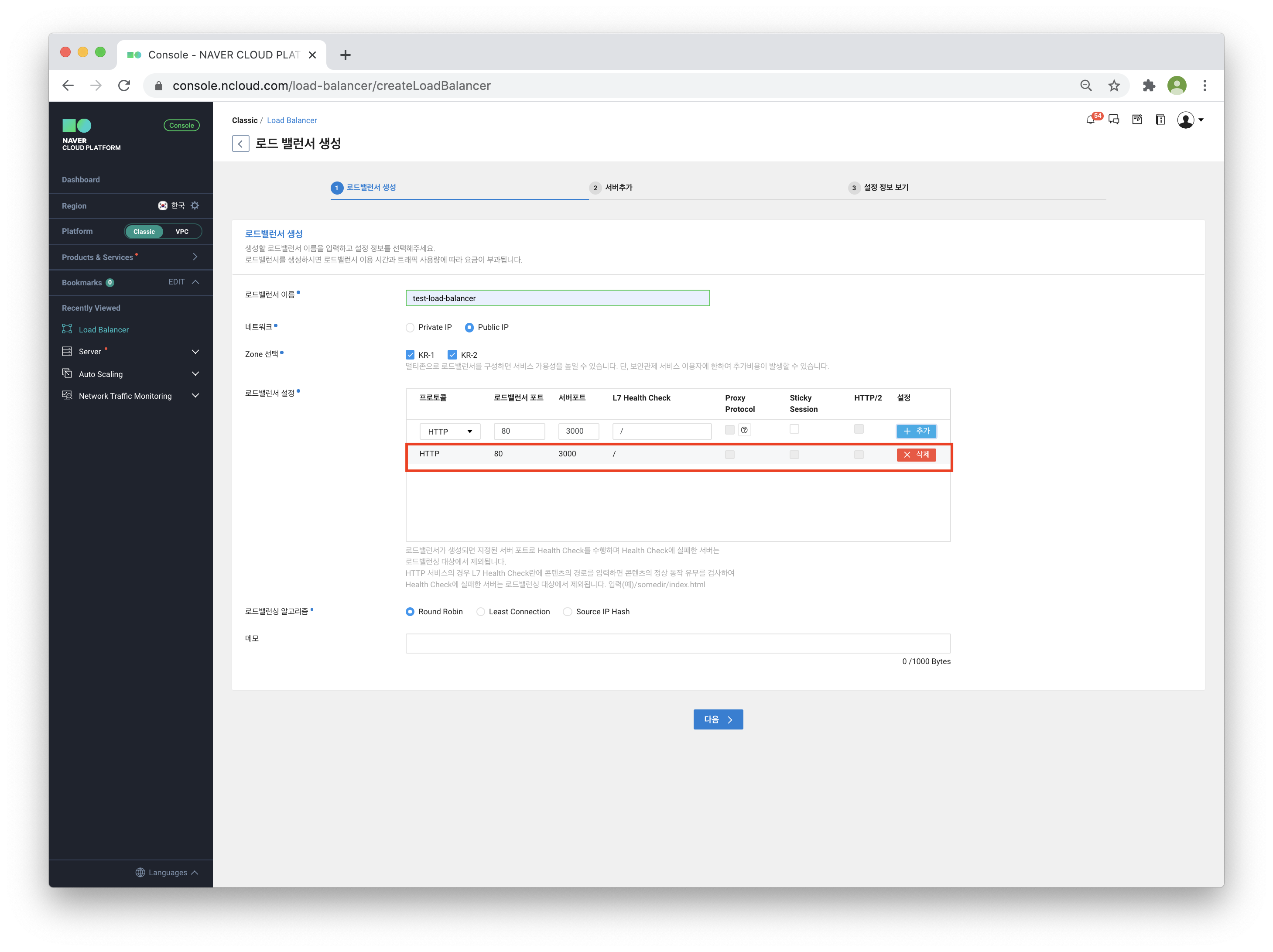Click the notification bell icon
Image resolution: width=1273 pixels, height=952 pixels.
pyautogui.click(x=1090, y=120)
